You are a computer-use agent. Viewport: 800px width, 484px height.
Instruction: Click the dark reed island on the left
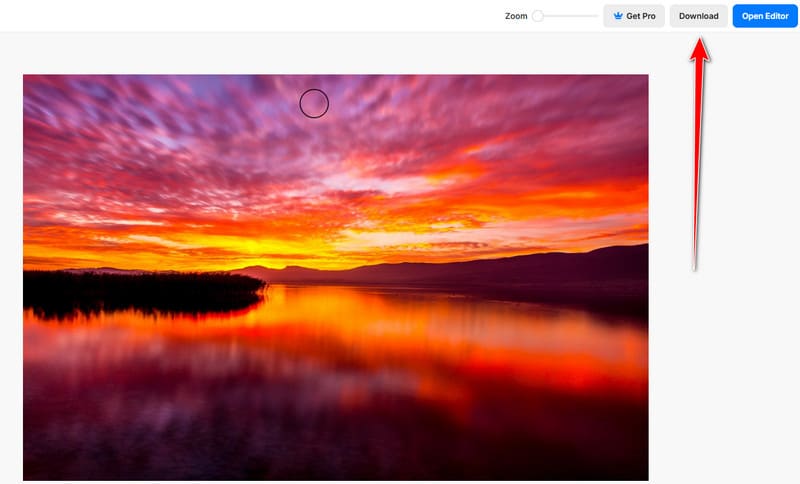point(130,289)
